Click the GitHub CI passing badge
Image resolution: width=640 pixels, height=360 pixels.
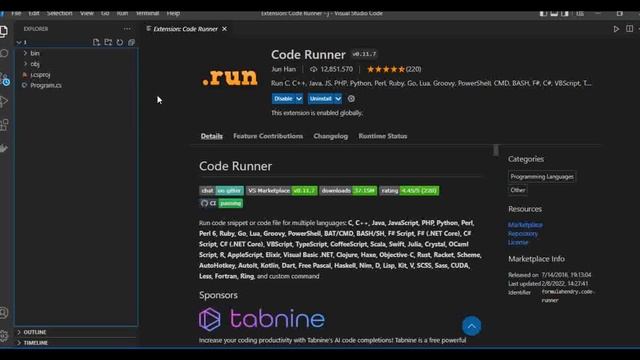pyautogui.click(x=221, y=203)
